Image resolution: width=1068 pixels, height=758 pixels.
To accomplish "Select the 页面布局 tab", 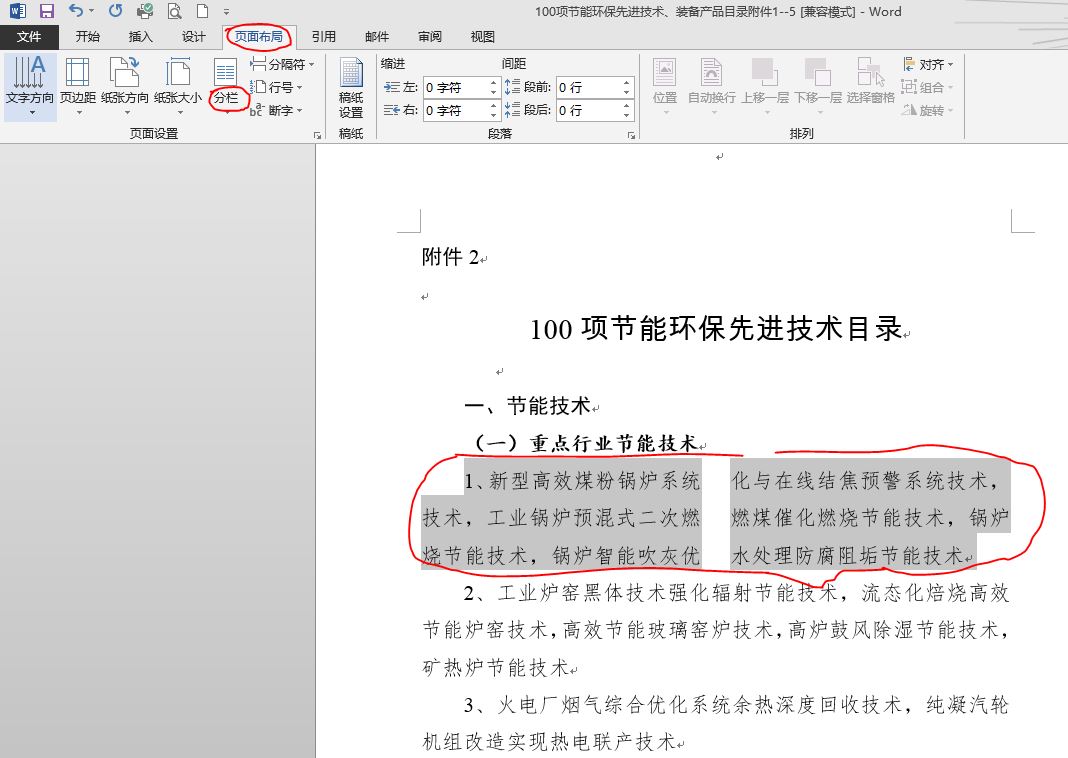I will point(259,37).
